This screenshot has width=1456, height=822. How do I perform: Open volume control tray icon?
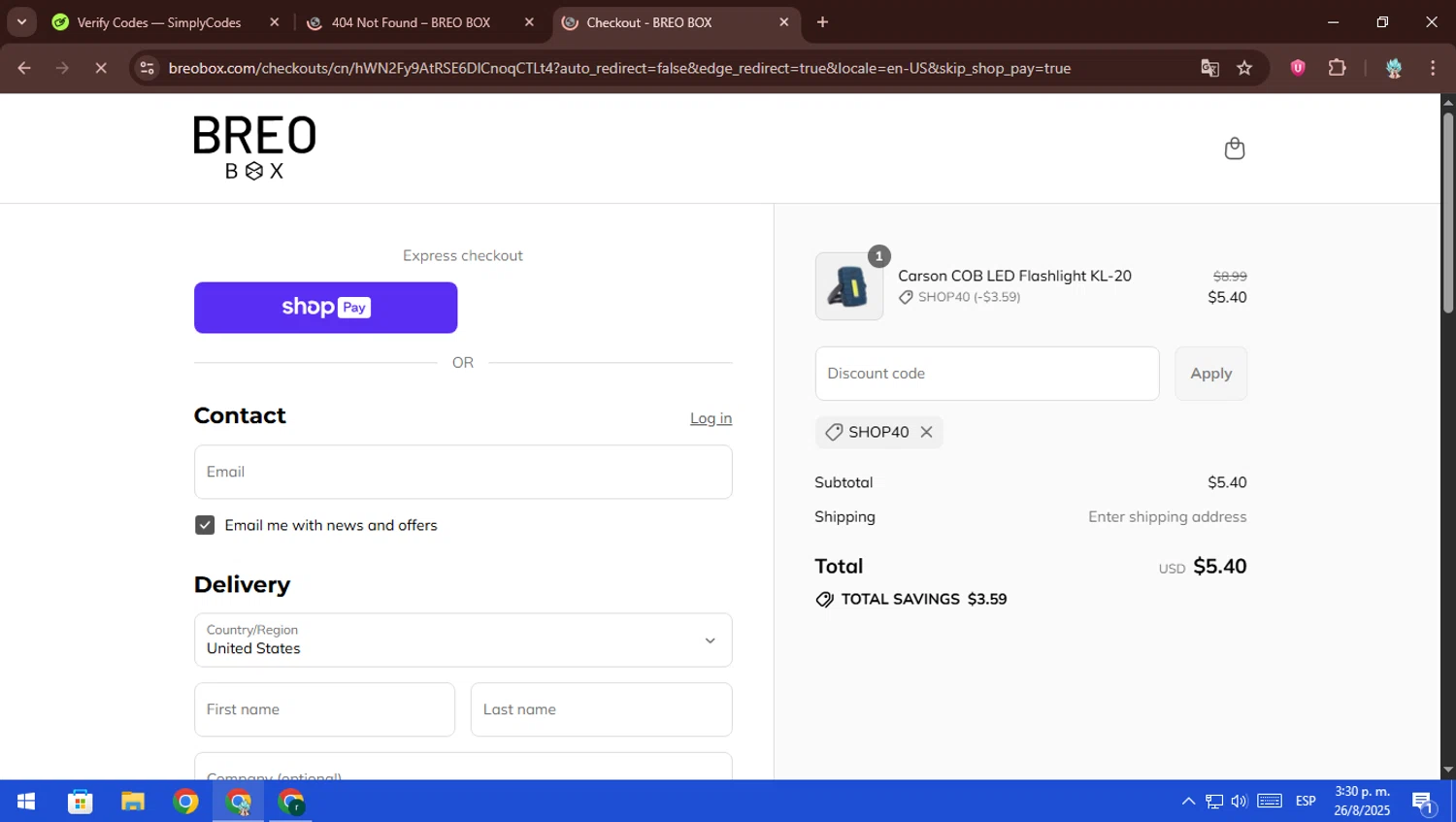pos(1240,802)
